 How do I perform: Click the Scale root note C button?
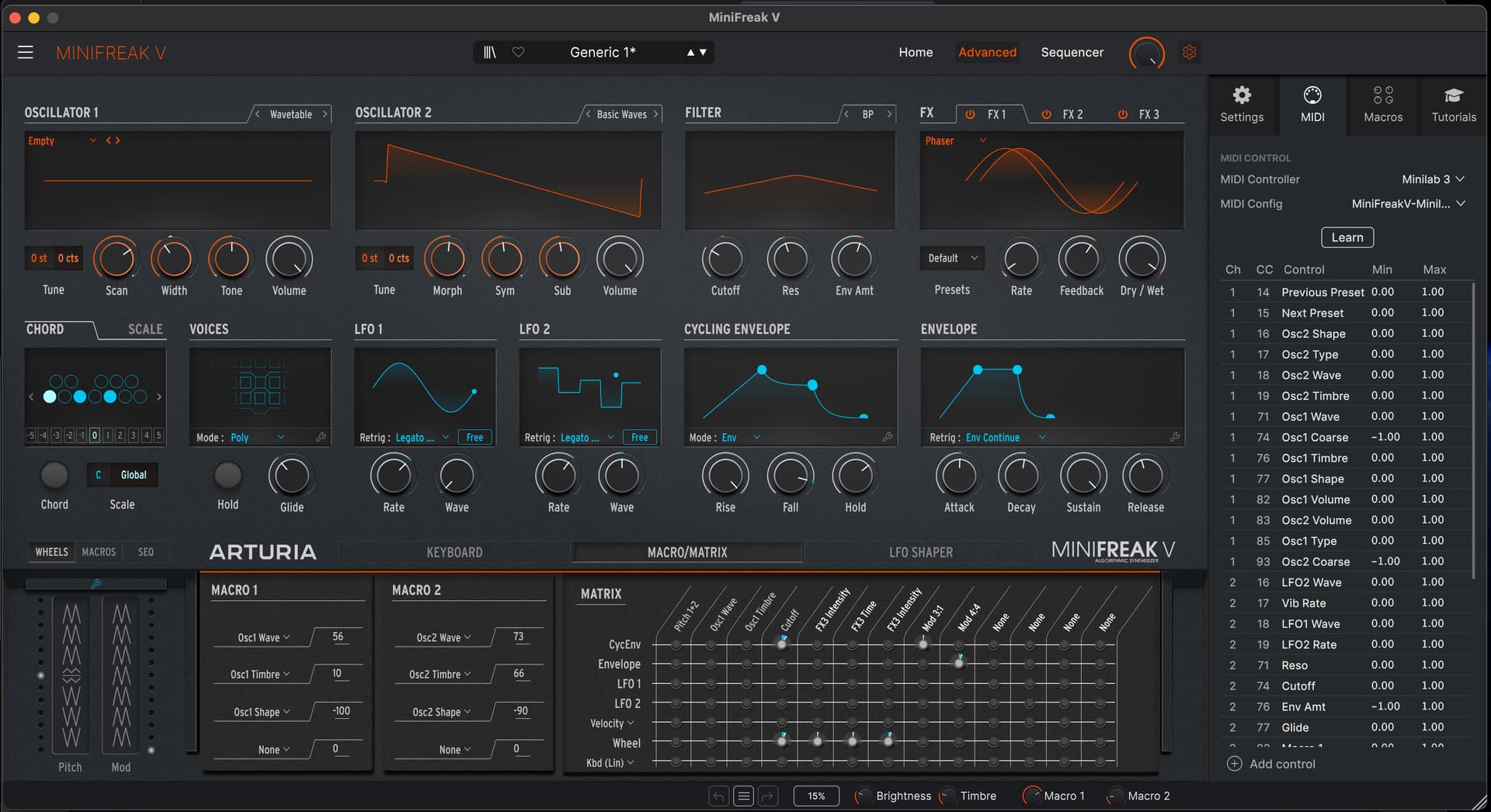99,475
